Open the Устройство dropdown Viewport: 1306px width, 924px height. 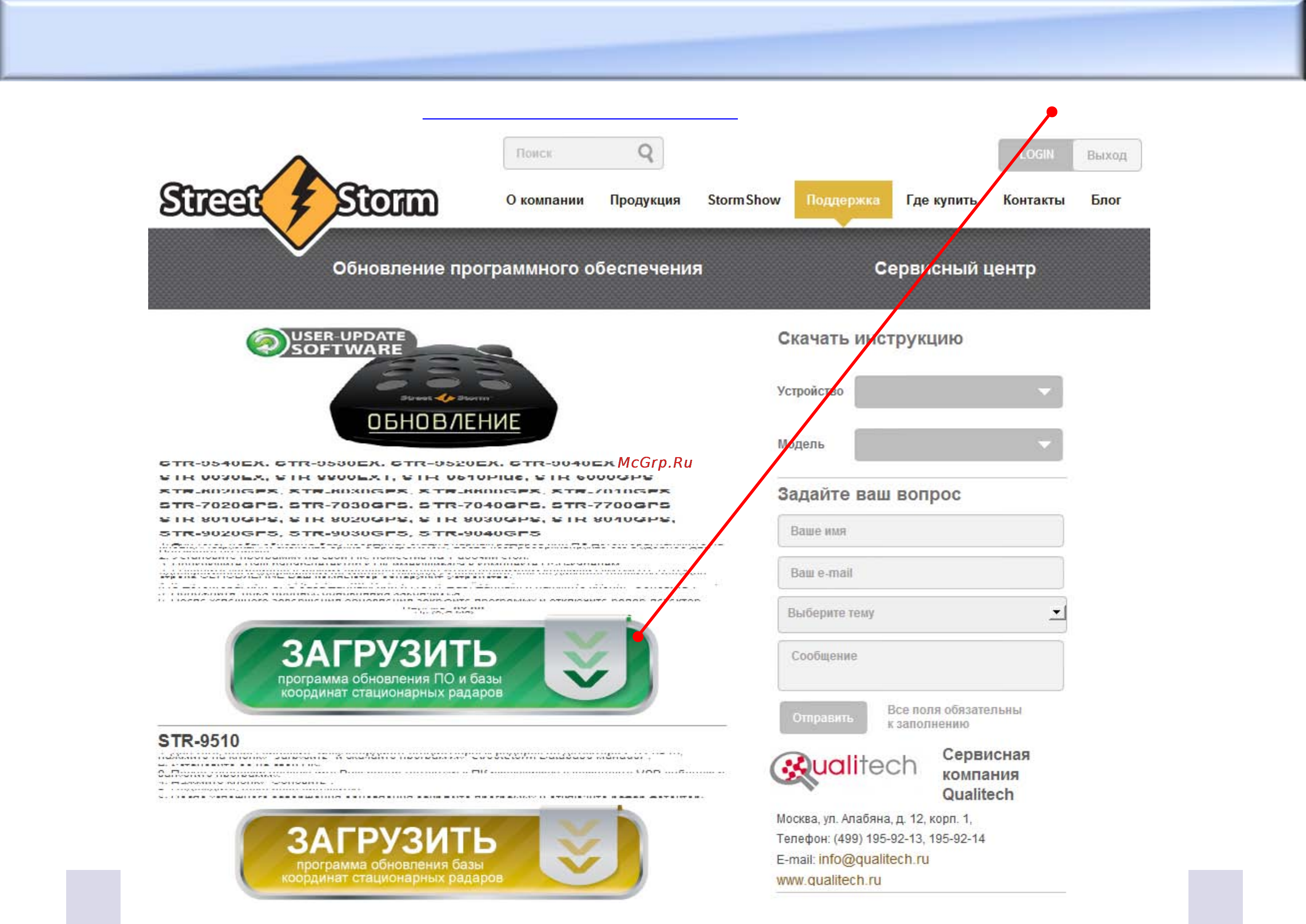pyautogui.click(x=959, y=391)
